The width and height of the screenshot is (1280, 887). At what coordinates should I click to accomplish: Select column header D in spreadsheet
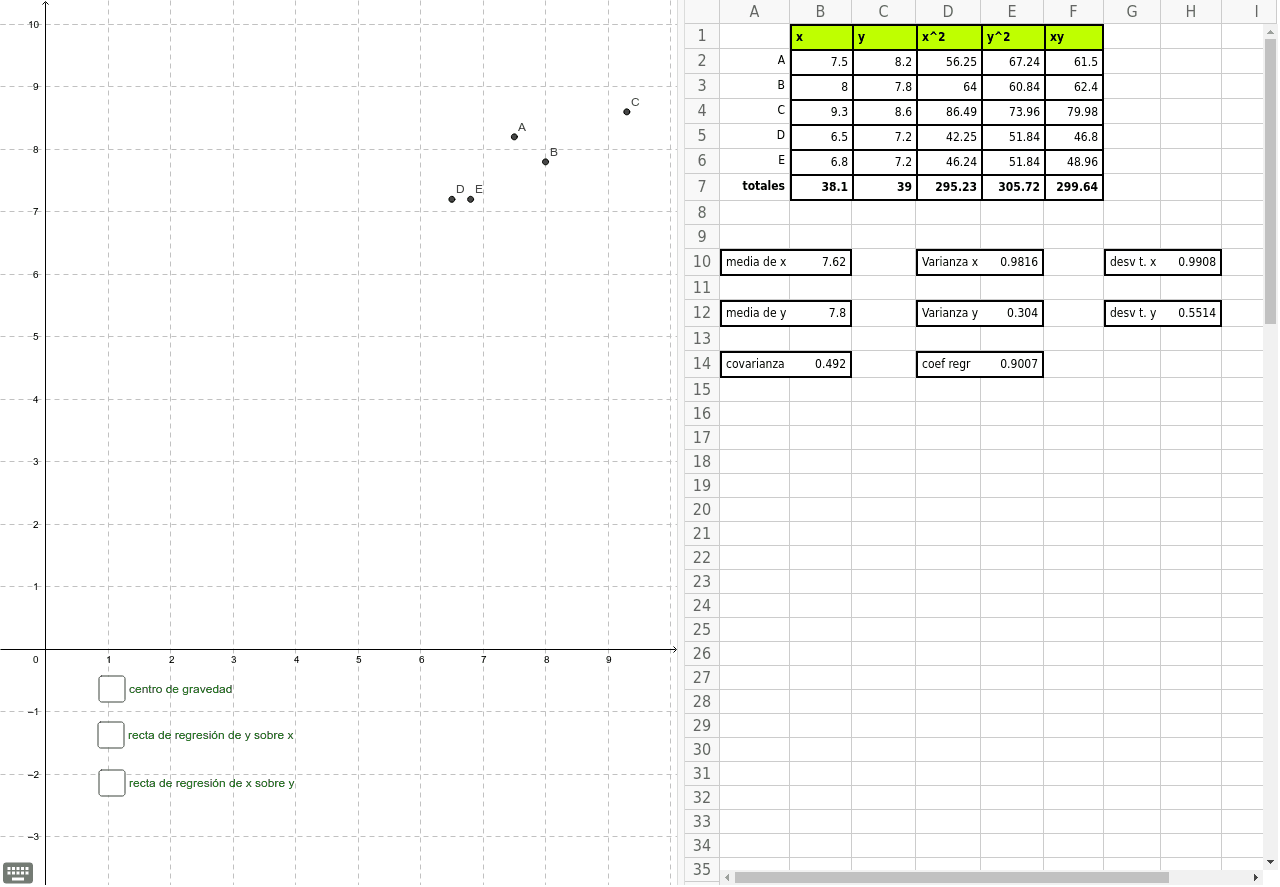pos(948,12)
